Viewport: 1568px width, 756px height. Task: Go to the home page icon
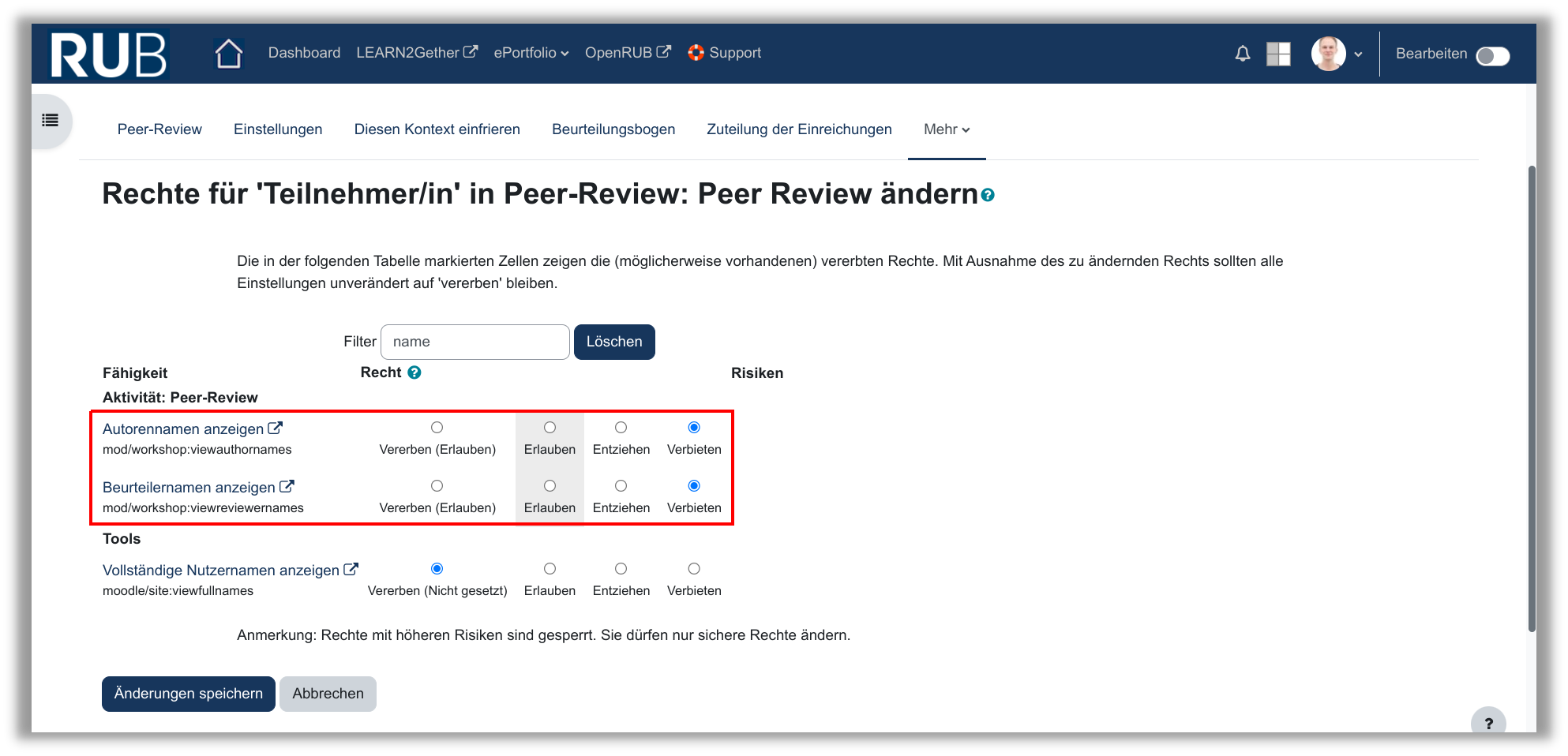coord(228,54)
